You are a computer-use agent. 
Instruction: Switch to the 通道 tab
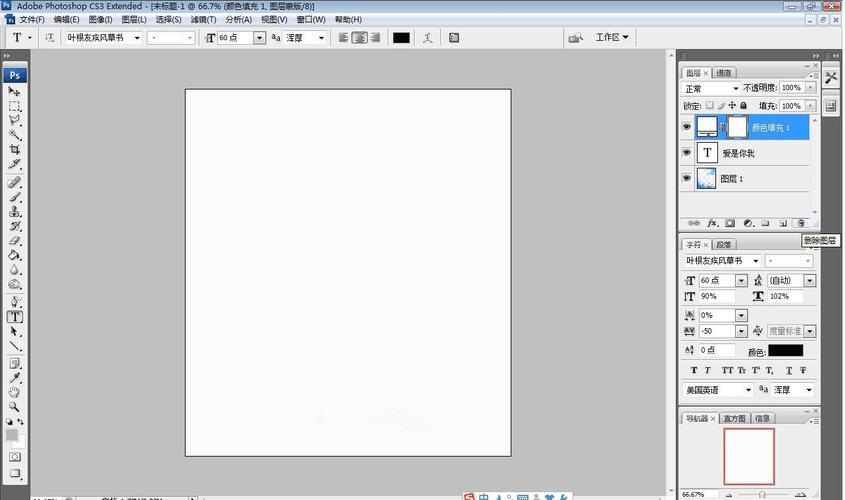tap(725, 73)
